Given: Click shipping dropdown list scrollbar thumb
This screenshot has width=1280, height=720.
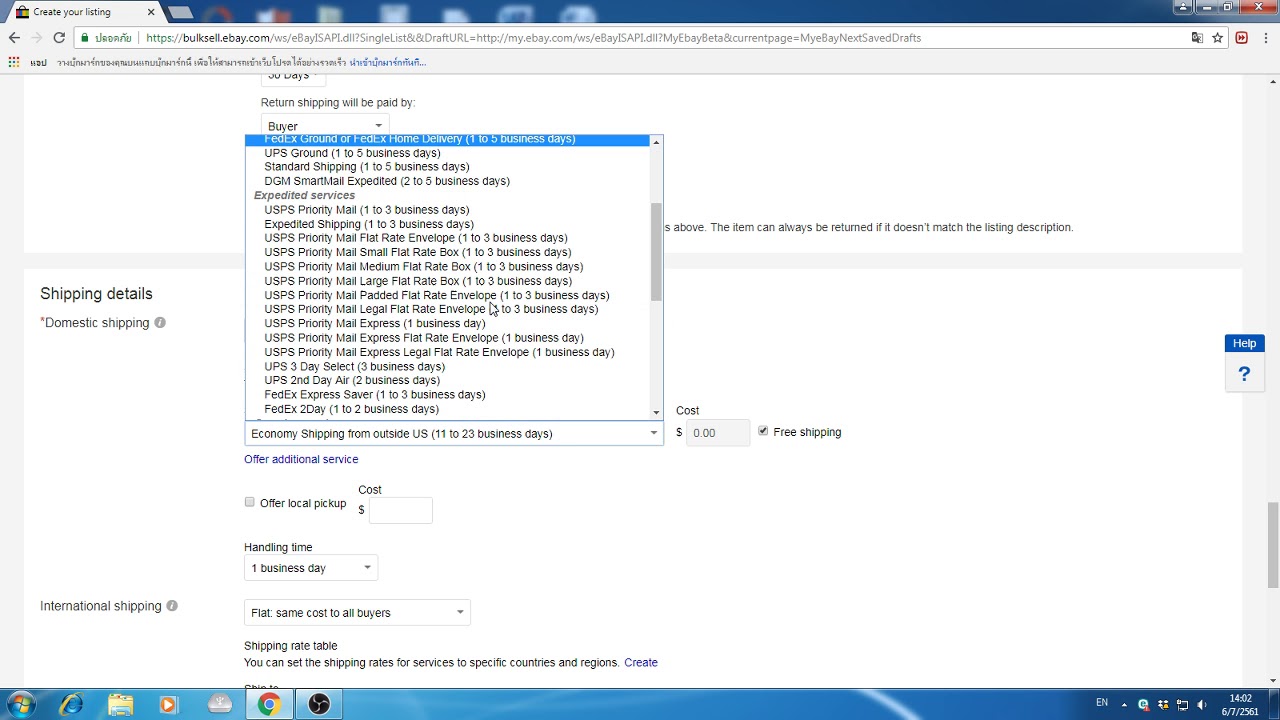Looking at the screenshot, I should [x=656, y=252].
